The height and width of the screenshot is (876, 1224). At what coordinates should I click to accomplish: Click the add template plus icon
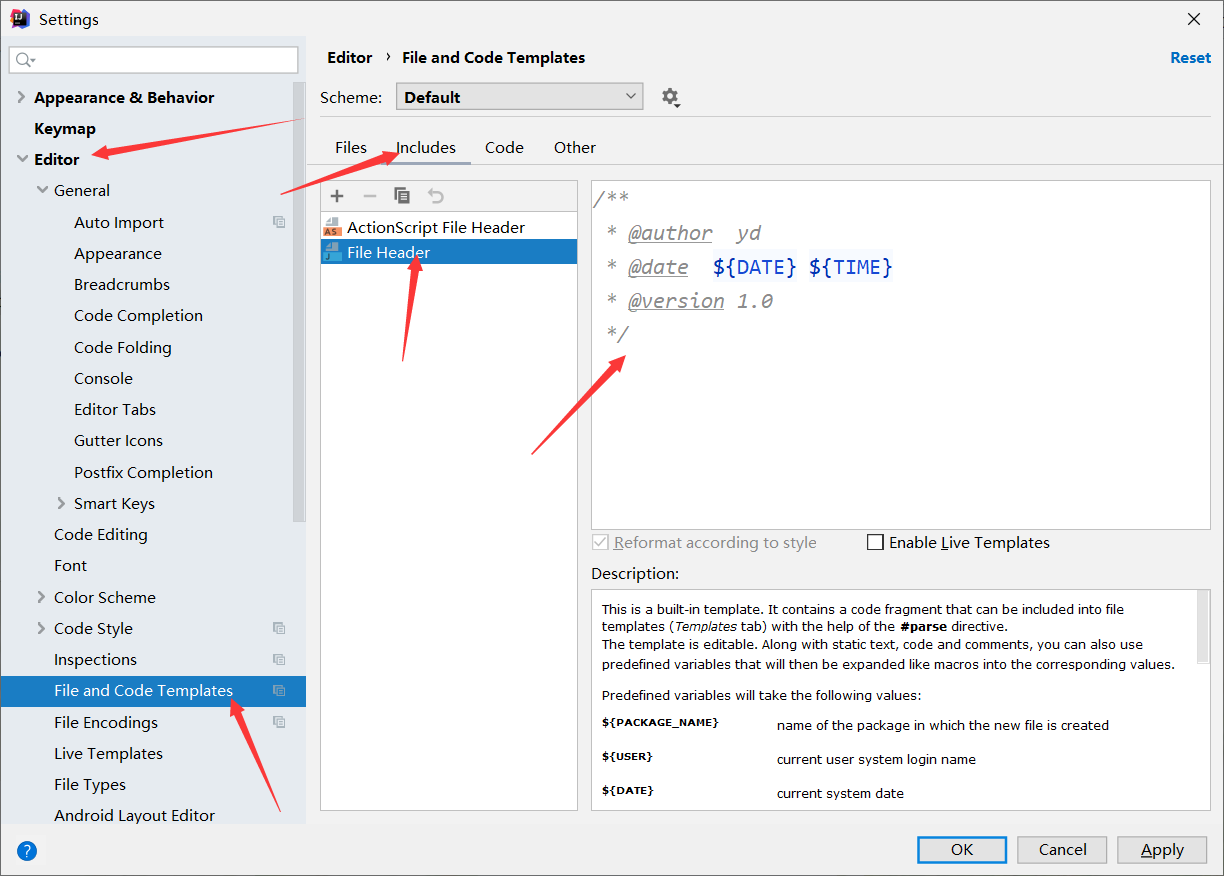coord(337,196)
